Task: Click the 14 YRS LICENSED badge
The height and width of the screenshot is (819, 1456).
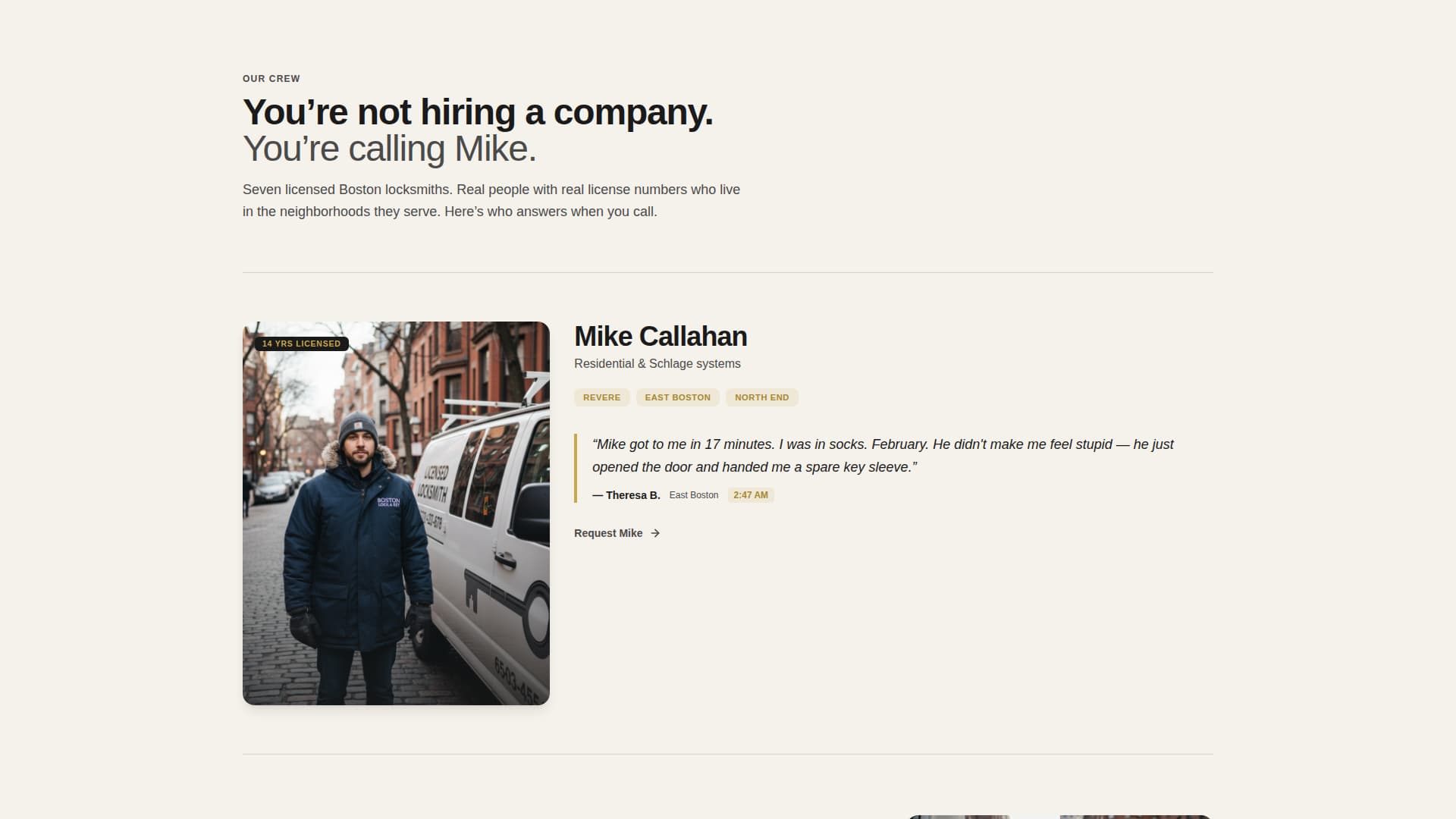Action: coord(301,344)
